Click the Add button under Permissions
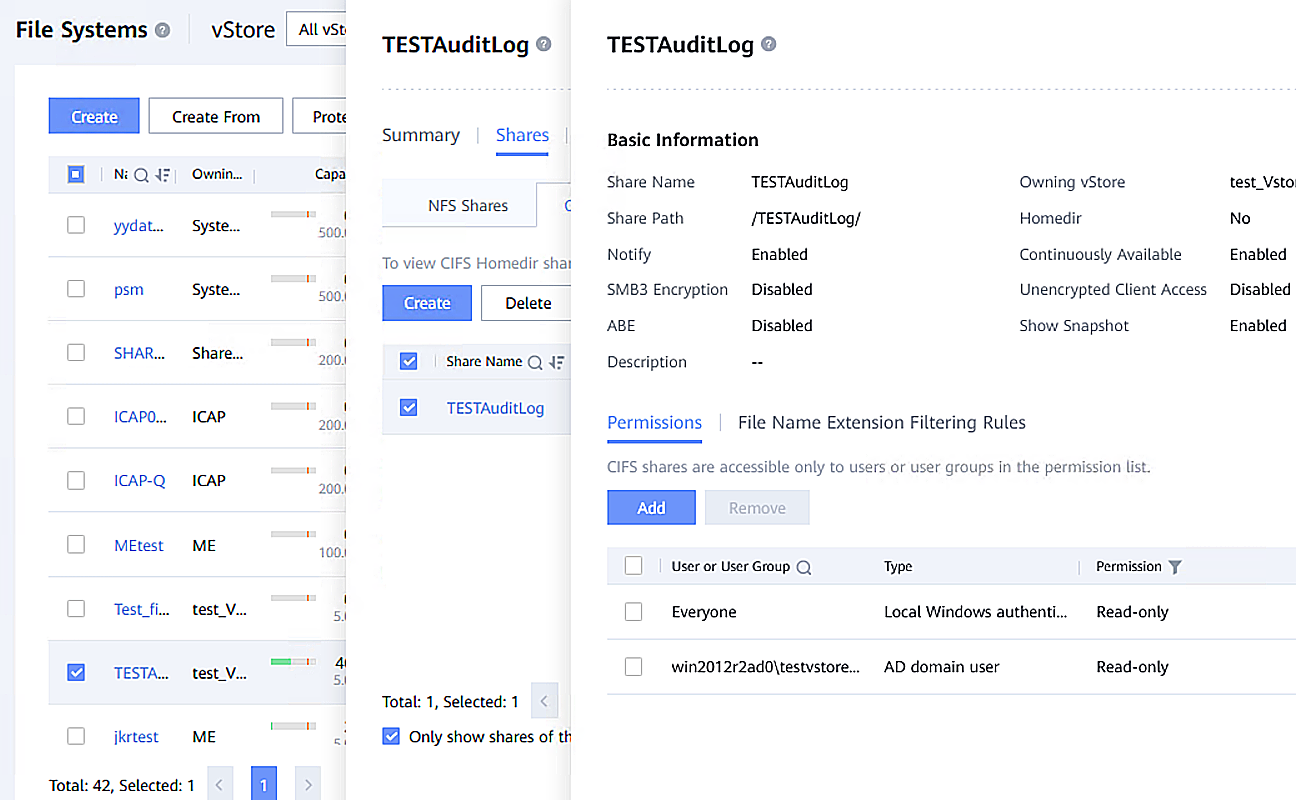The image size is (1296, 800). click(x=651, y=507)
